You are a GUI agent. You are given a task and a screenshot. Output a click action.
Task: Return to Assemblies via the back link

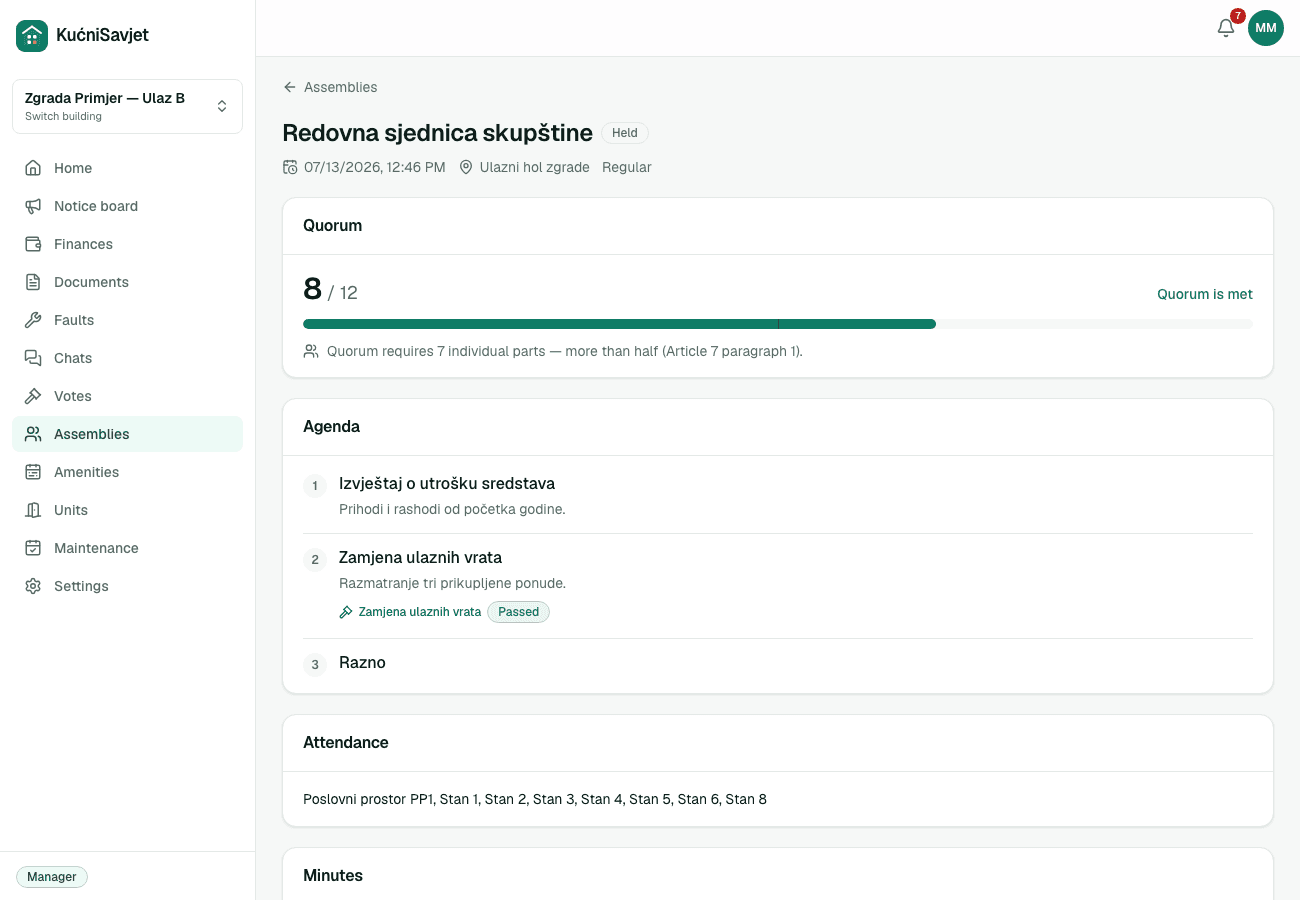click(330, 87)
